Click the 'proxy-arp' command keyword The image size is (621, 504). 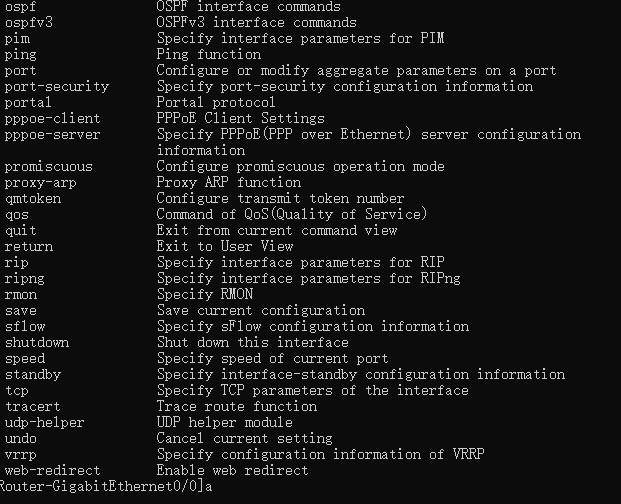point(40,183)
